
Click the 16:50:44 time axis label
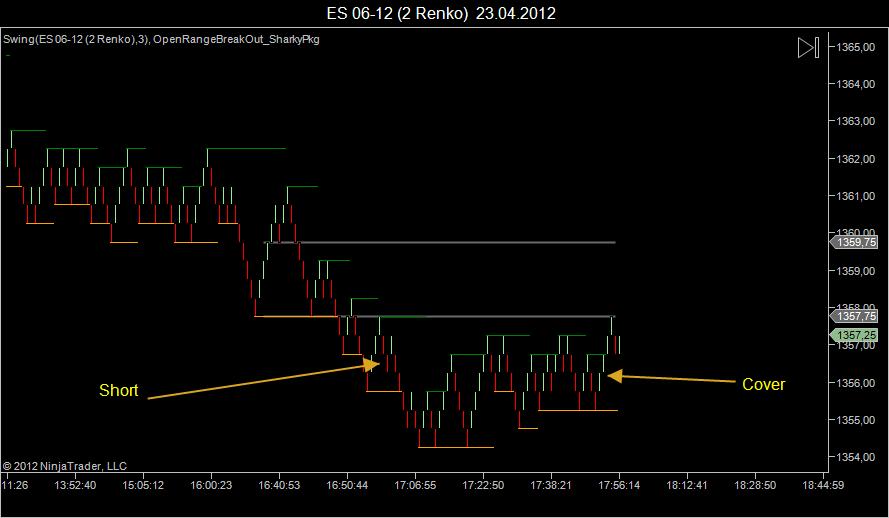click(x=347, y=485)
